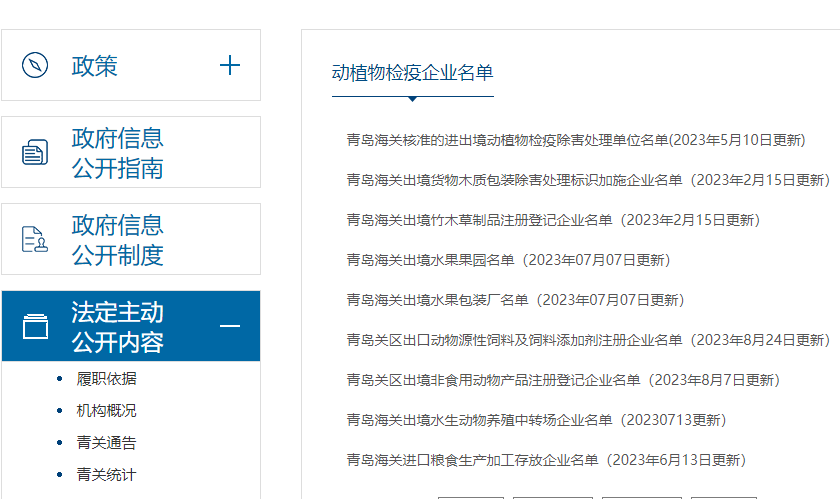Open the 政府信息公开指南 menu item
This screenshot has width=840, height=499.
click(x=131, y=152)
